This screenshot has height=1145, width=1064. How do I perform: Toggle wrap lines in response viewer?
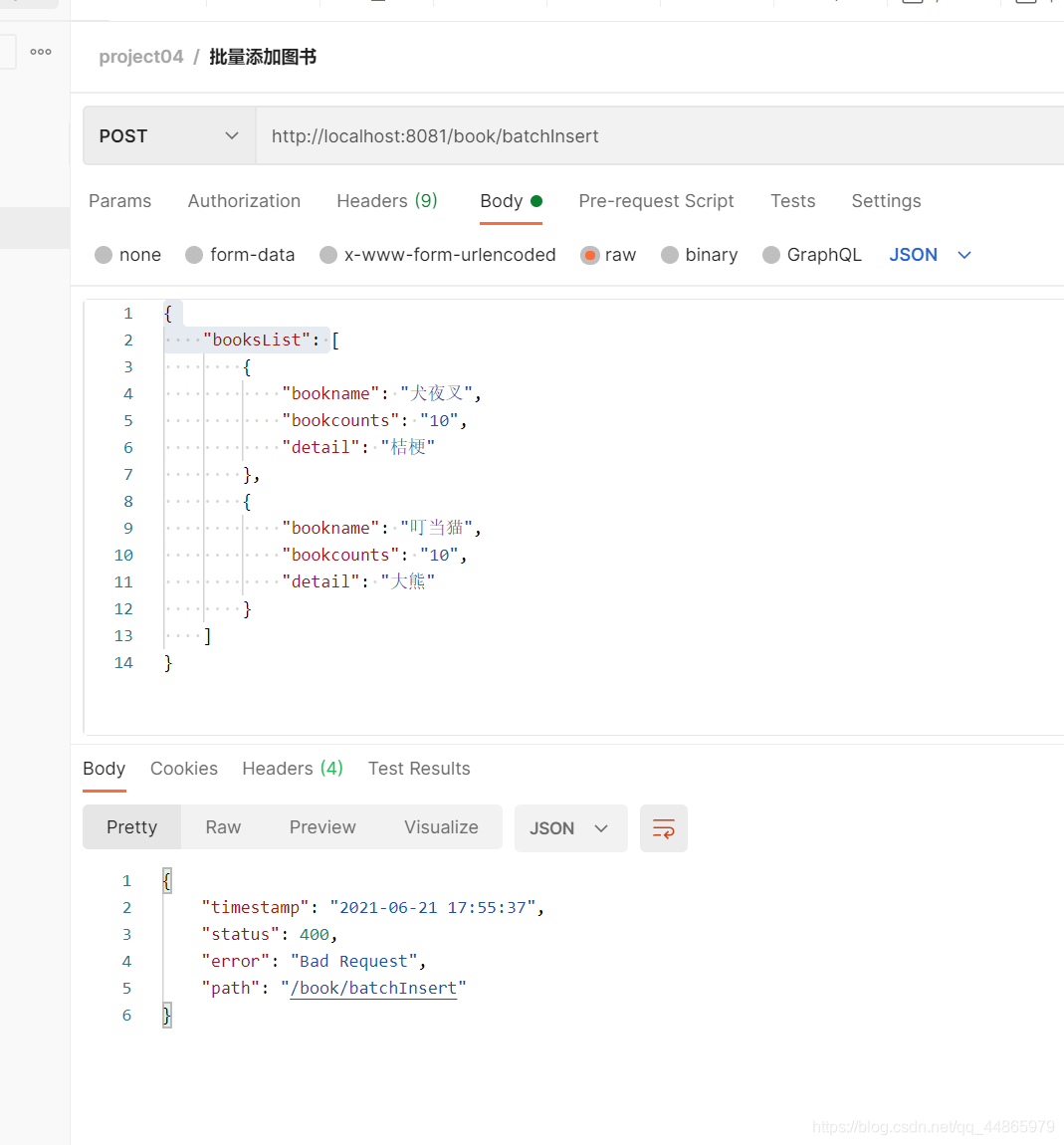pos(663,827)
